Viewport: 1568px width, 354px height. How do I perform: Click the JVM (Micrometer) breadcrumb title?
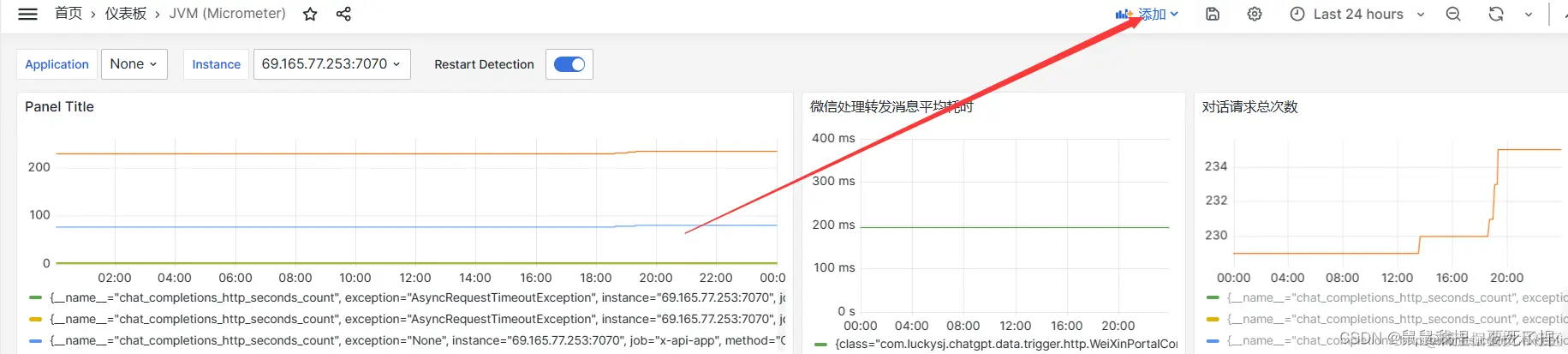point(228,14)
